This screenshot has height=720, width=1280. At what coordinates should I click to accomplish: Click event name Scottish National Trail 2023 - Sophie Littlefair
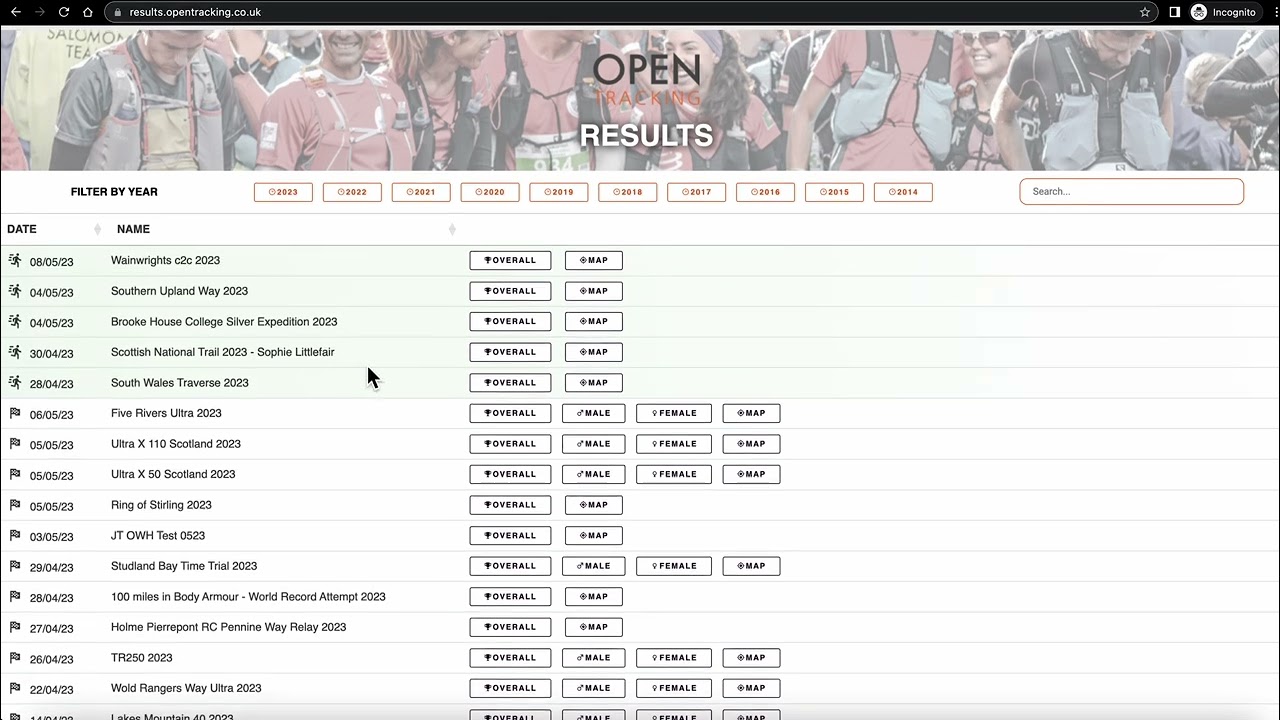tap(223, 352)
